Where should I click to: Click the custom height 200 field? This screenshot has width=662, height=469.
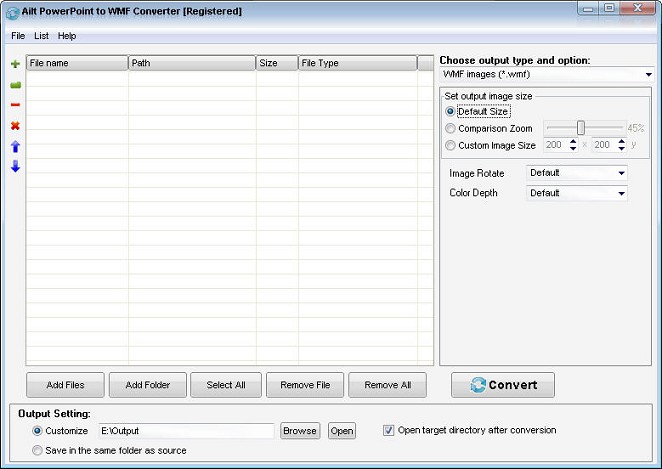[x=605, y=145]
